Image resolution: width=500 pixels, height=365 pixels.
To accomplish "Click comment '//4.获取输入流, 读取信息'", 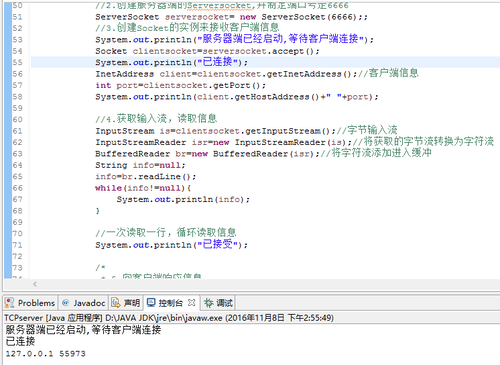I will point(156,118).
